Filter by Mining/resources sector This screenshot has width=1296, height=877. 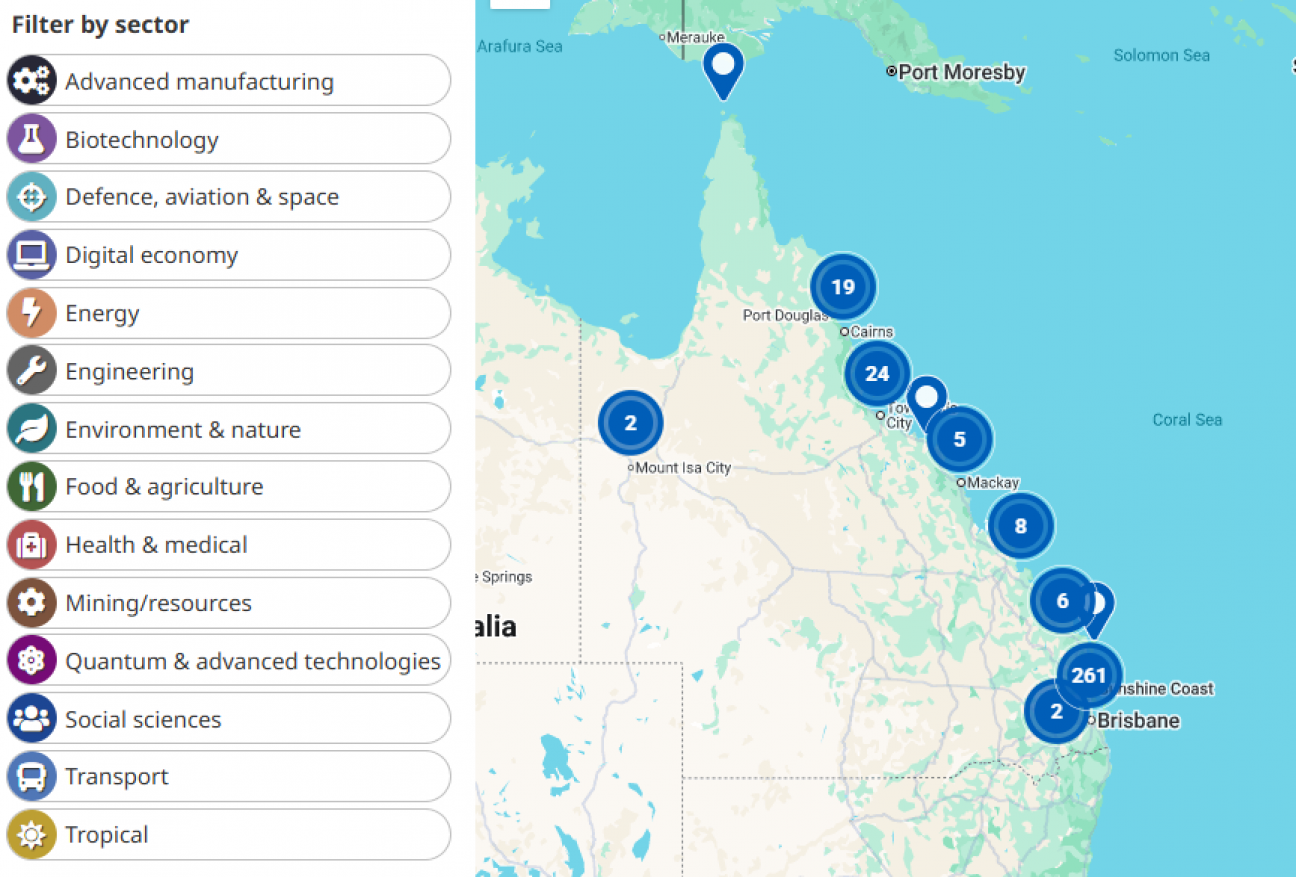pos(229,603)
